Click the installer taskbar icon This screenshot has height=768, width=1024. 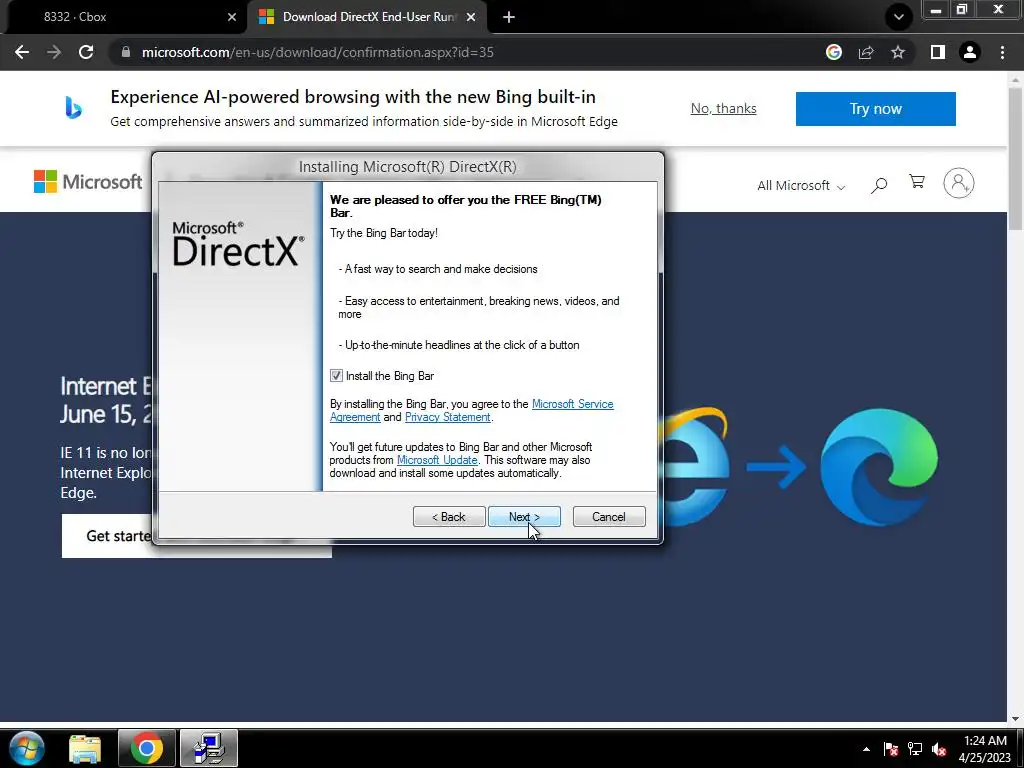[208, 748]
